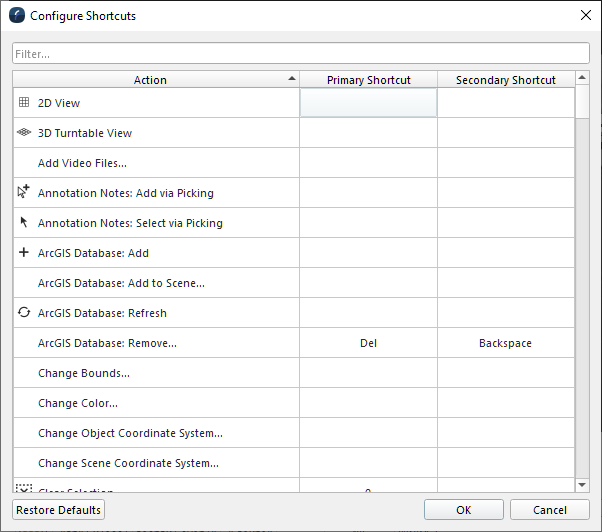Sort by the Action column header

pyautogui.click(x=150, y=80)
